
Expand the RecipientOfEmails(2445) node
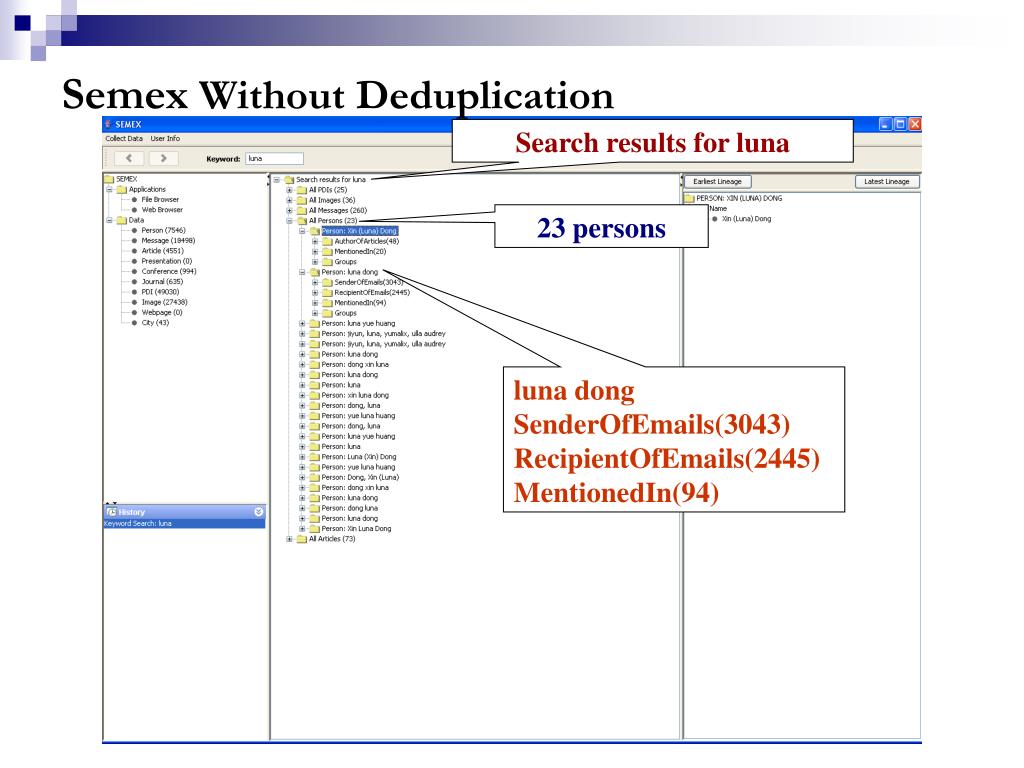tap(315, 293)
